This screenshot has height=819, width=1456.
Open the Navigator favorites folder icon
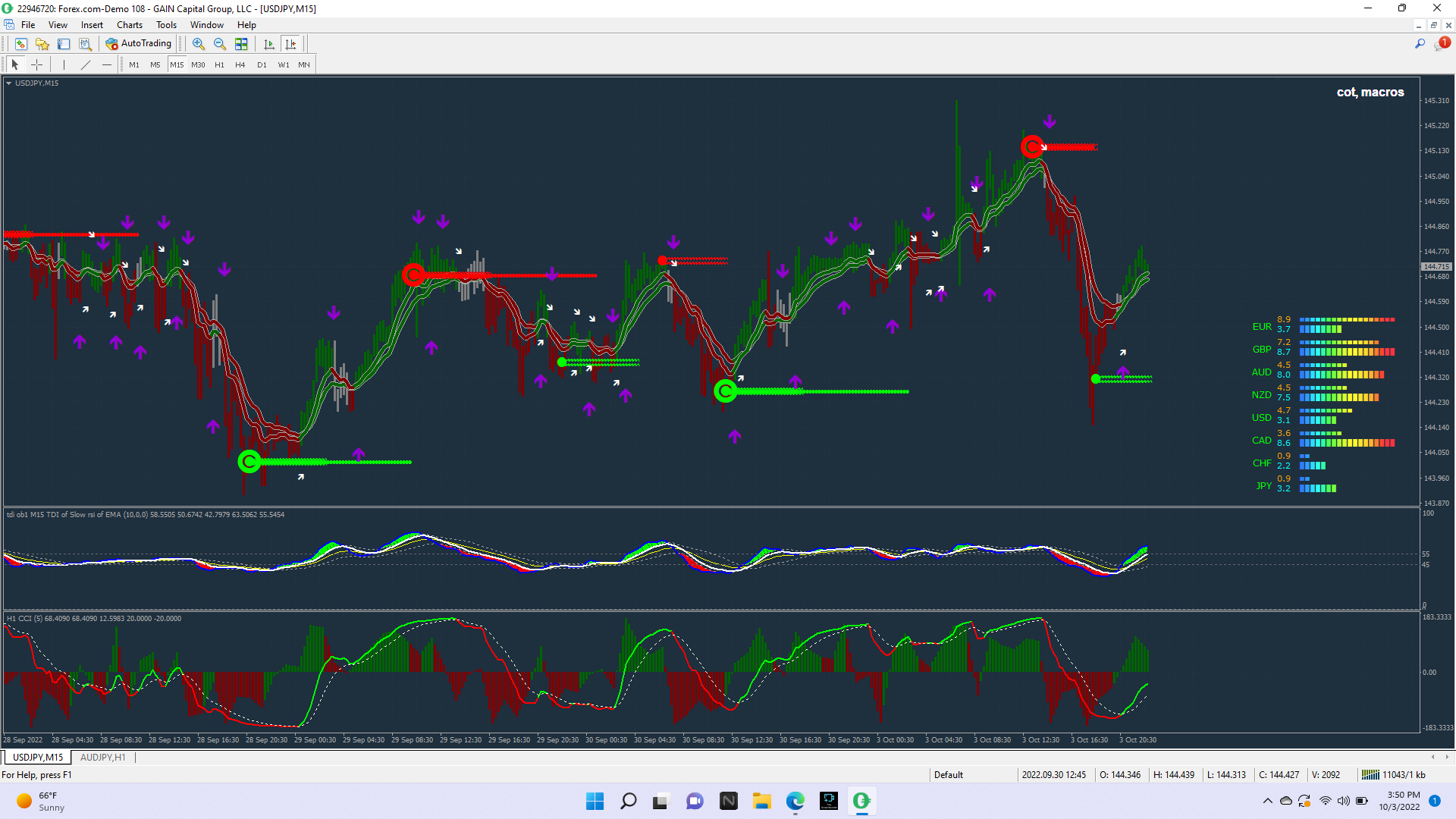point(42,44)
